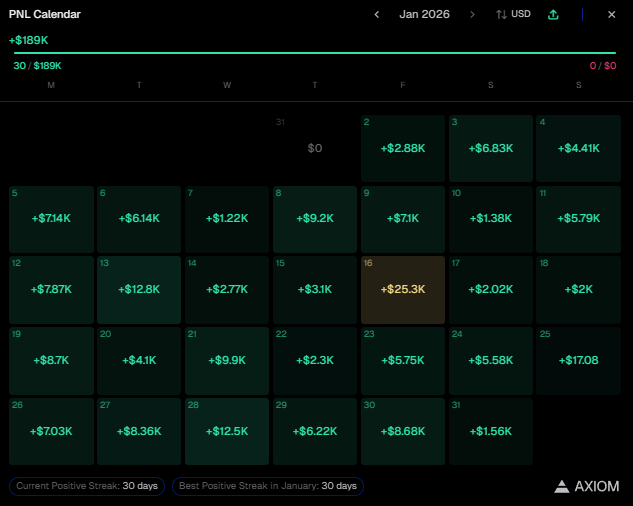Open day 4 cell +$4.41K
Viewport: 633px width, 506px height.
[x=579, y=148]
